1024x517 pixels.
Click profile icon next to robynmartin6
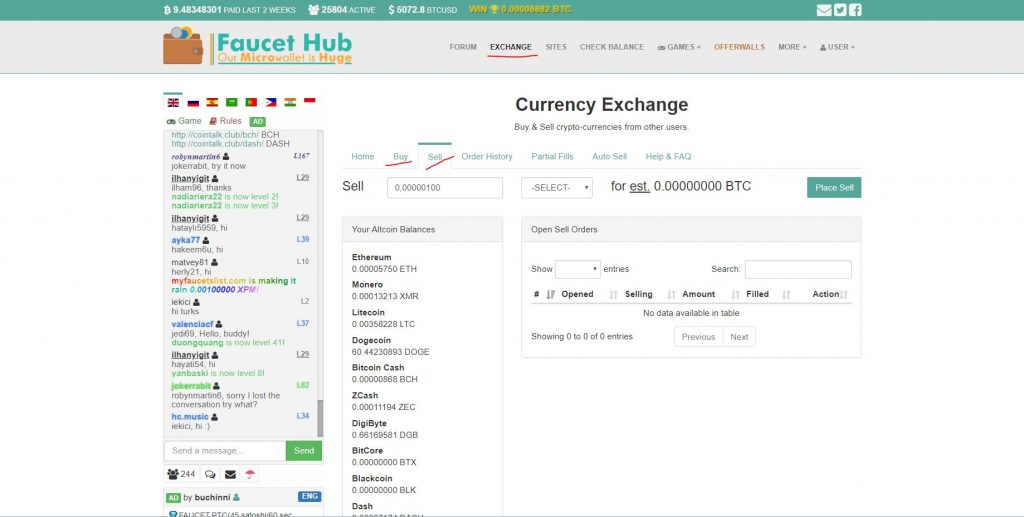(226, 157)
